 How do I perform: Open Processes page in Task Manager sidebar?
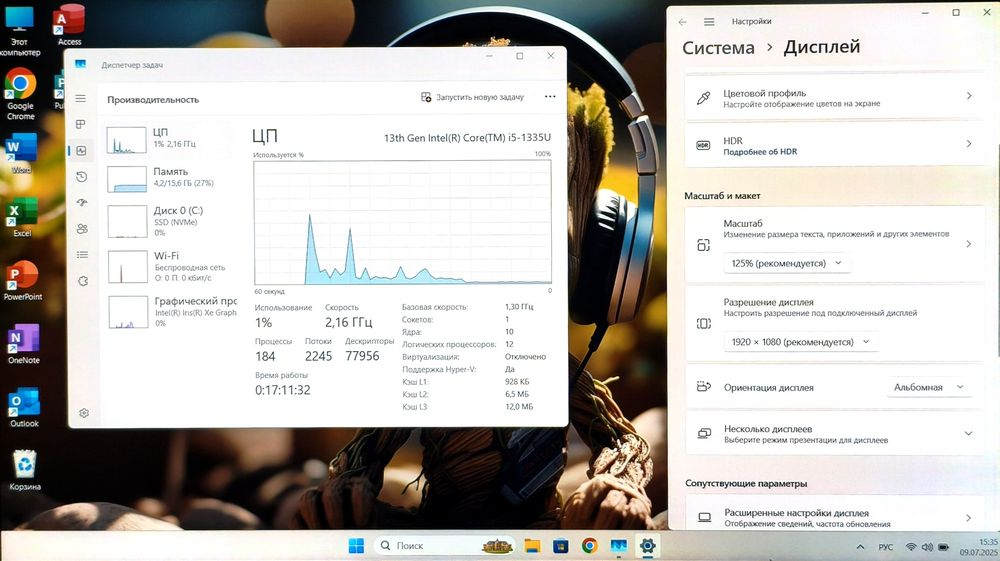[80, 124]
